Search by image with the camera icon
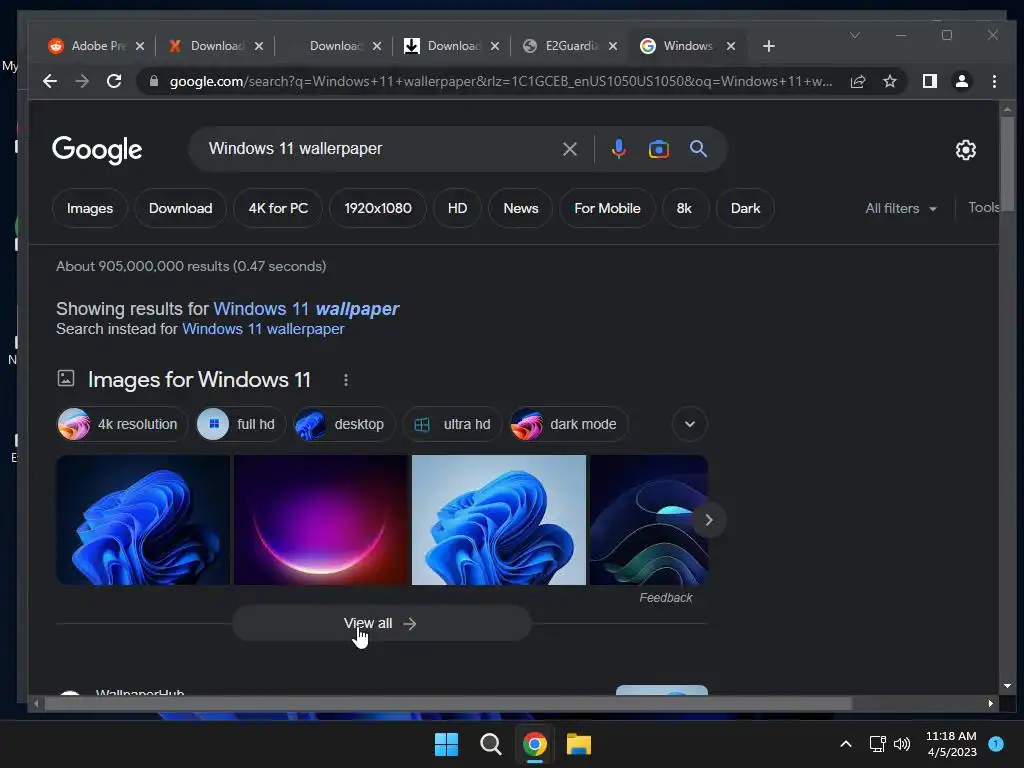This screenshot has width=1024, height=768. (658, 149)
